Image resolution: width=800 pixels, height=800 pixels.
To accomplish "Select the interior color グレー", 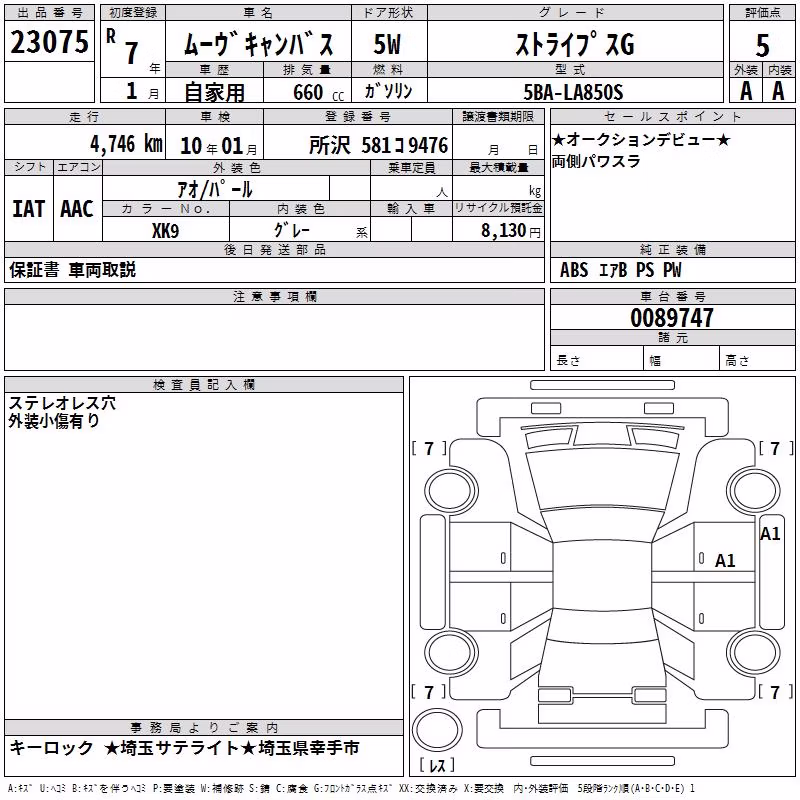I will [292, 230].
